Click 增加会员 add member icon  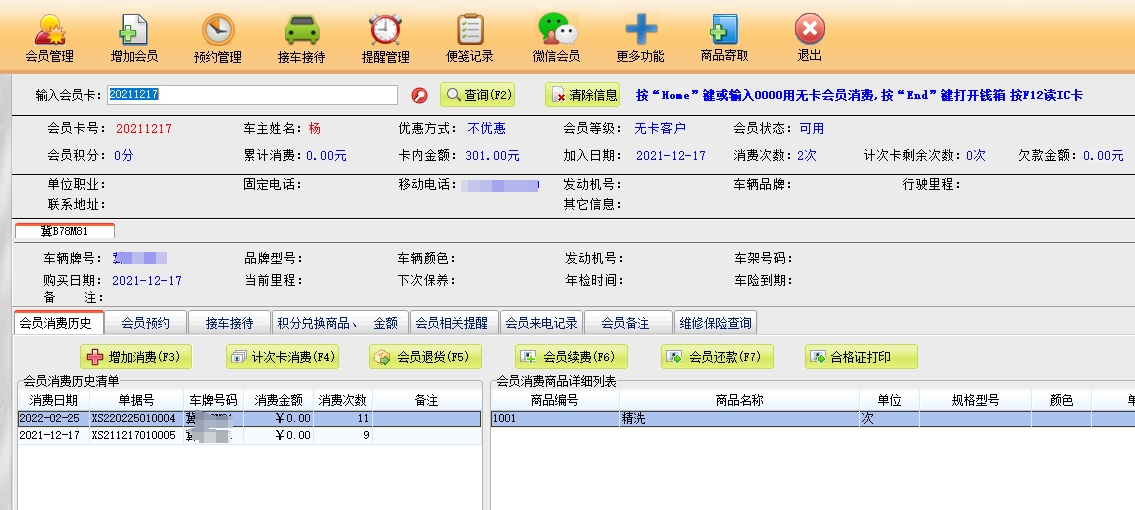(134, 32)
